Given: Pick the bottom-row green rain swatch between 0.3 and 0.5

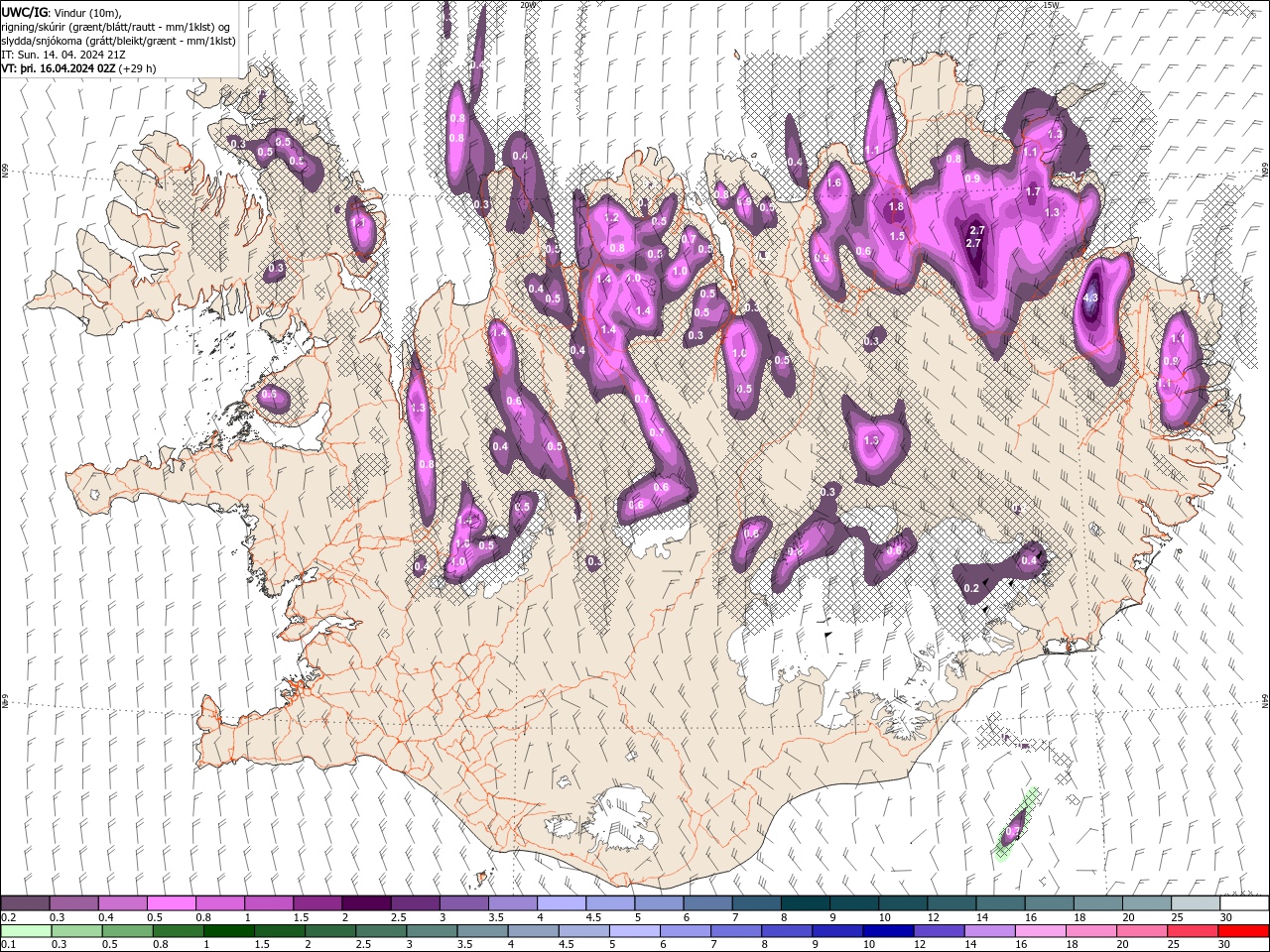Looking at the screenshot, I should (x=75, y=931).
